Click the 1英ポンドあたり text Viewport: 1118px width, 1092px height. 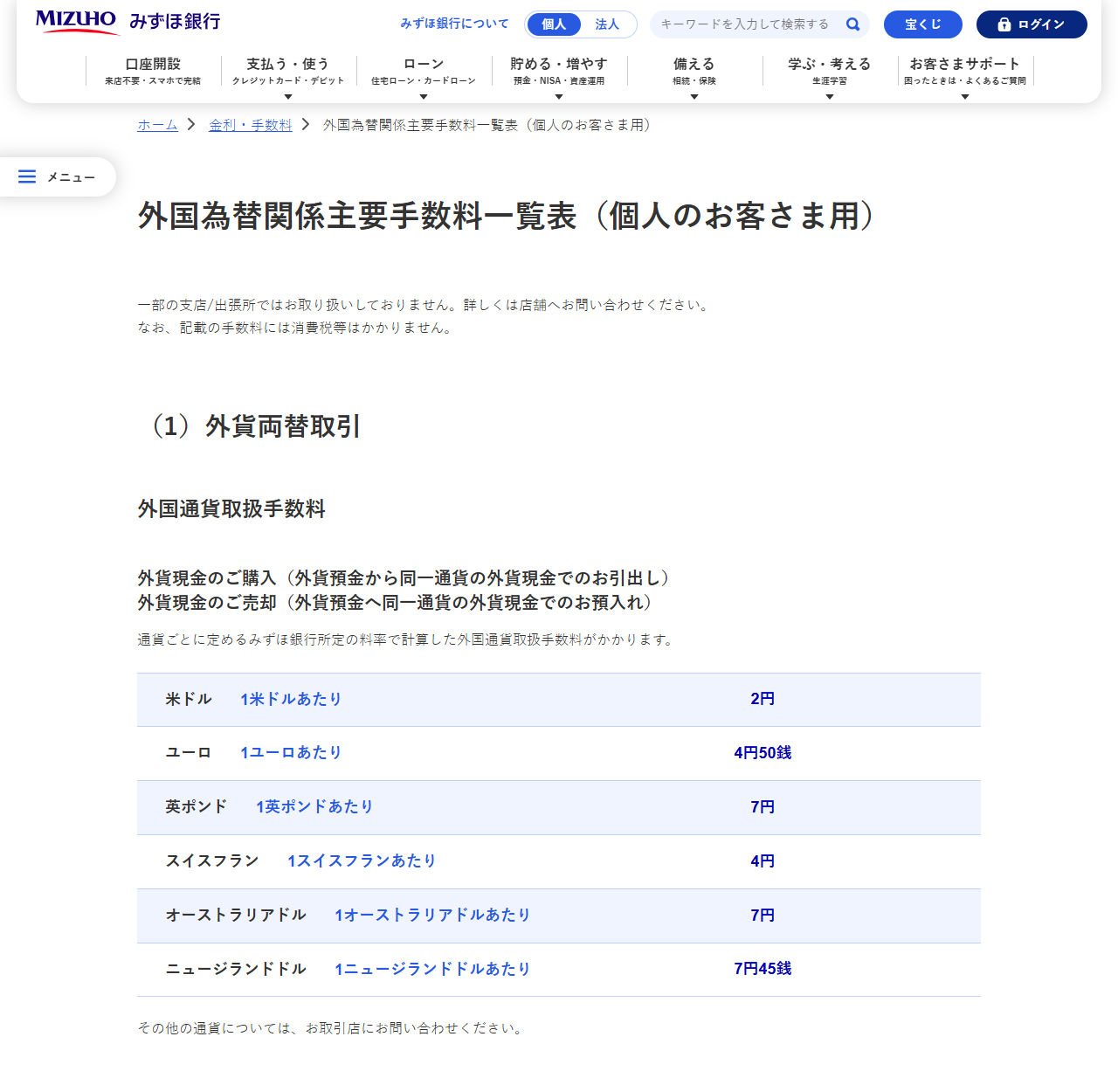pyautogui.click(x=314, y=806)
